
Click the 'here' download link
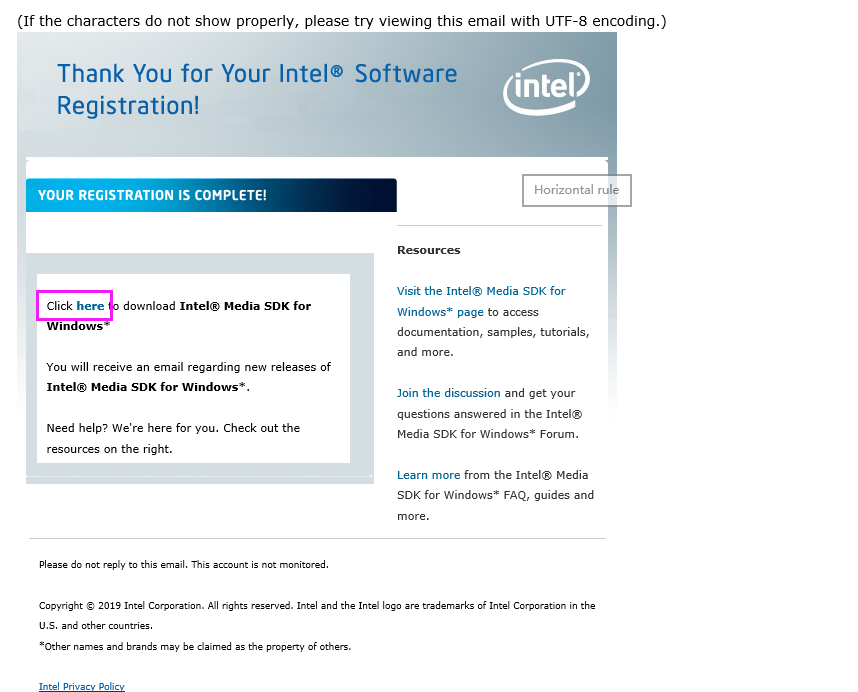click(90, 306)
